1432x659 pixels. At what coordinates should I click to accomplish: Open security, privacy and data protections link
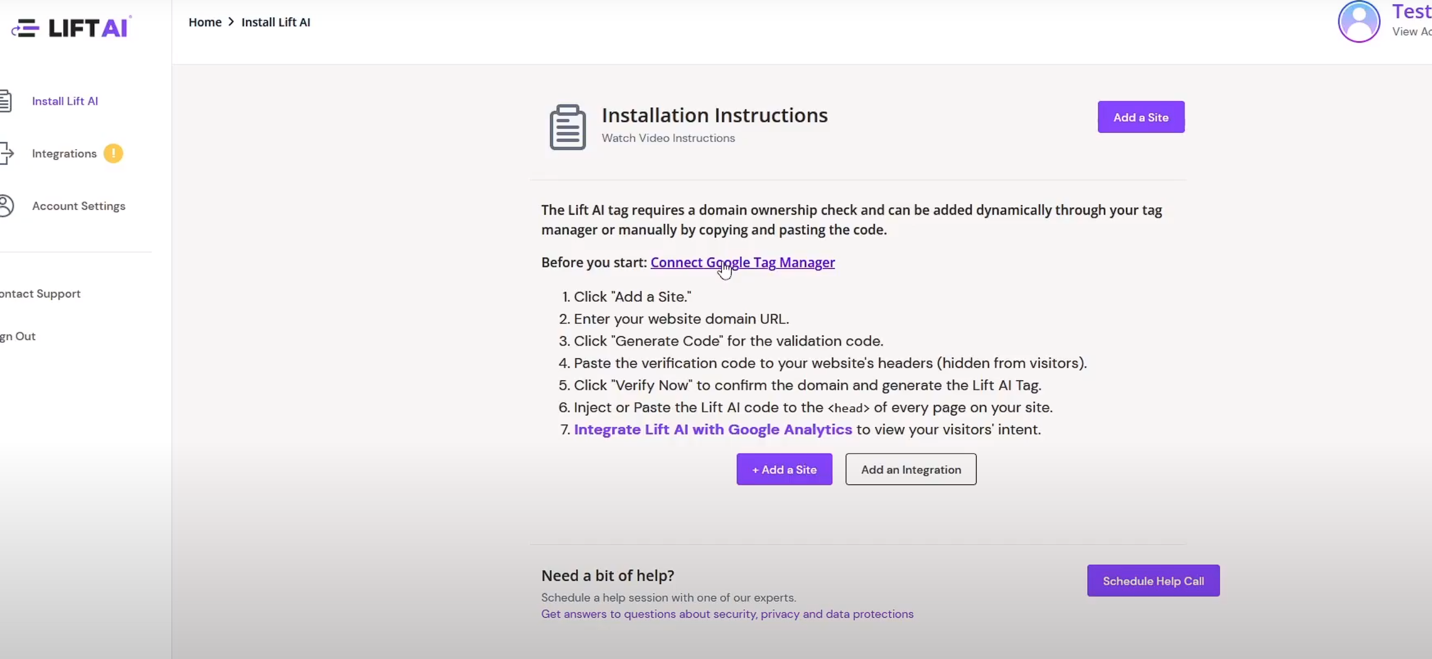point(727,614)
